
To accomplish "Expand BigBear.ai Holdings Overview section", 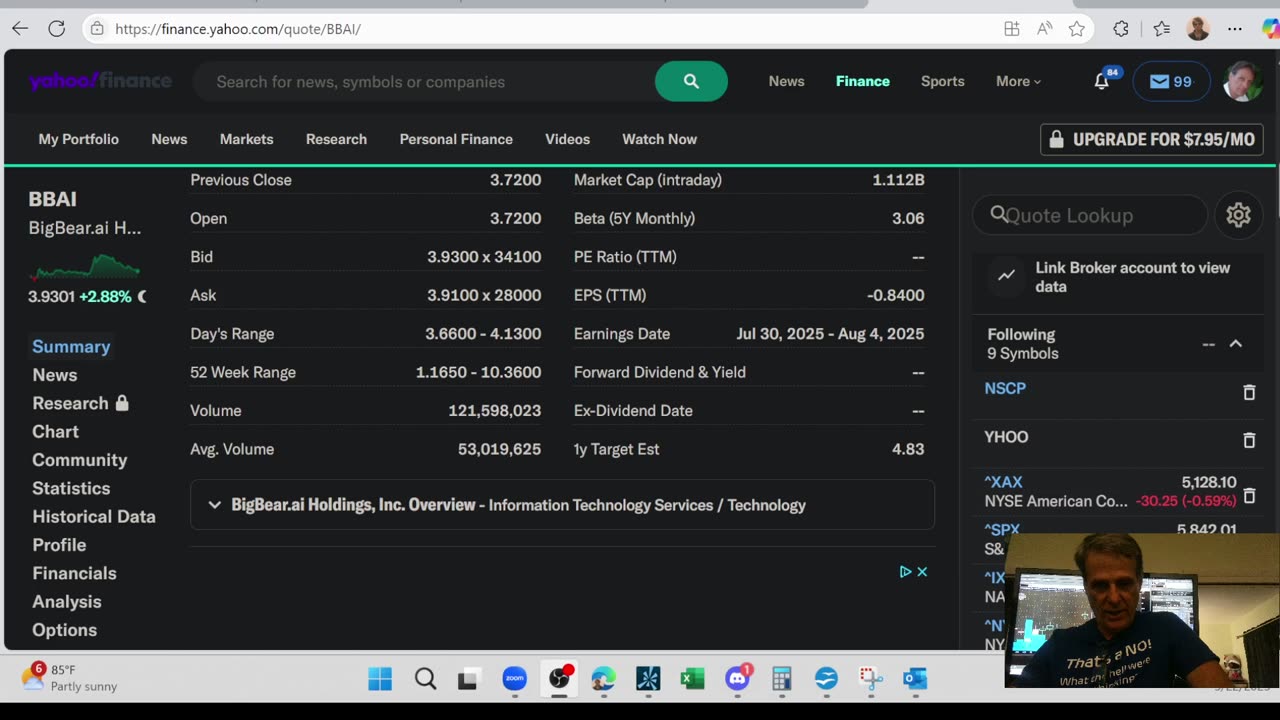I will [x=562, y=505].
